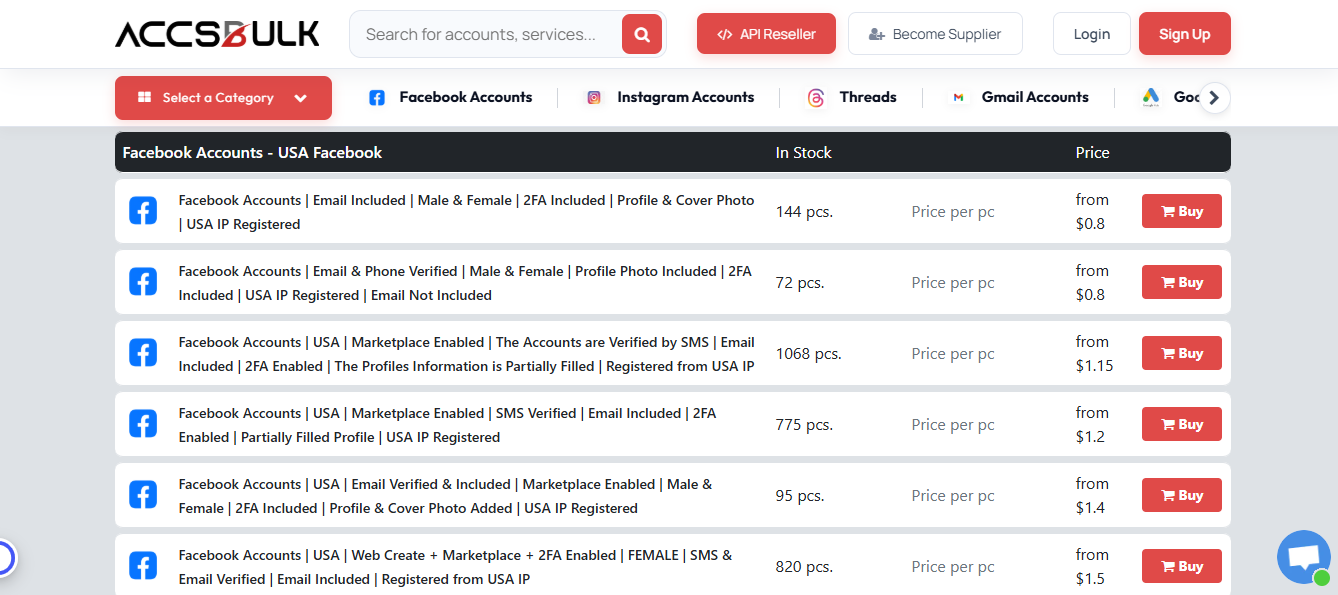The image size is (1338, 595).
Task: Buy the 820 pcs. $1.5 listing
Action: [x=1182, y=566]
